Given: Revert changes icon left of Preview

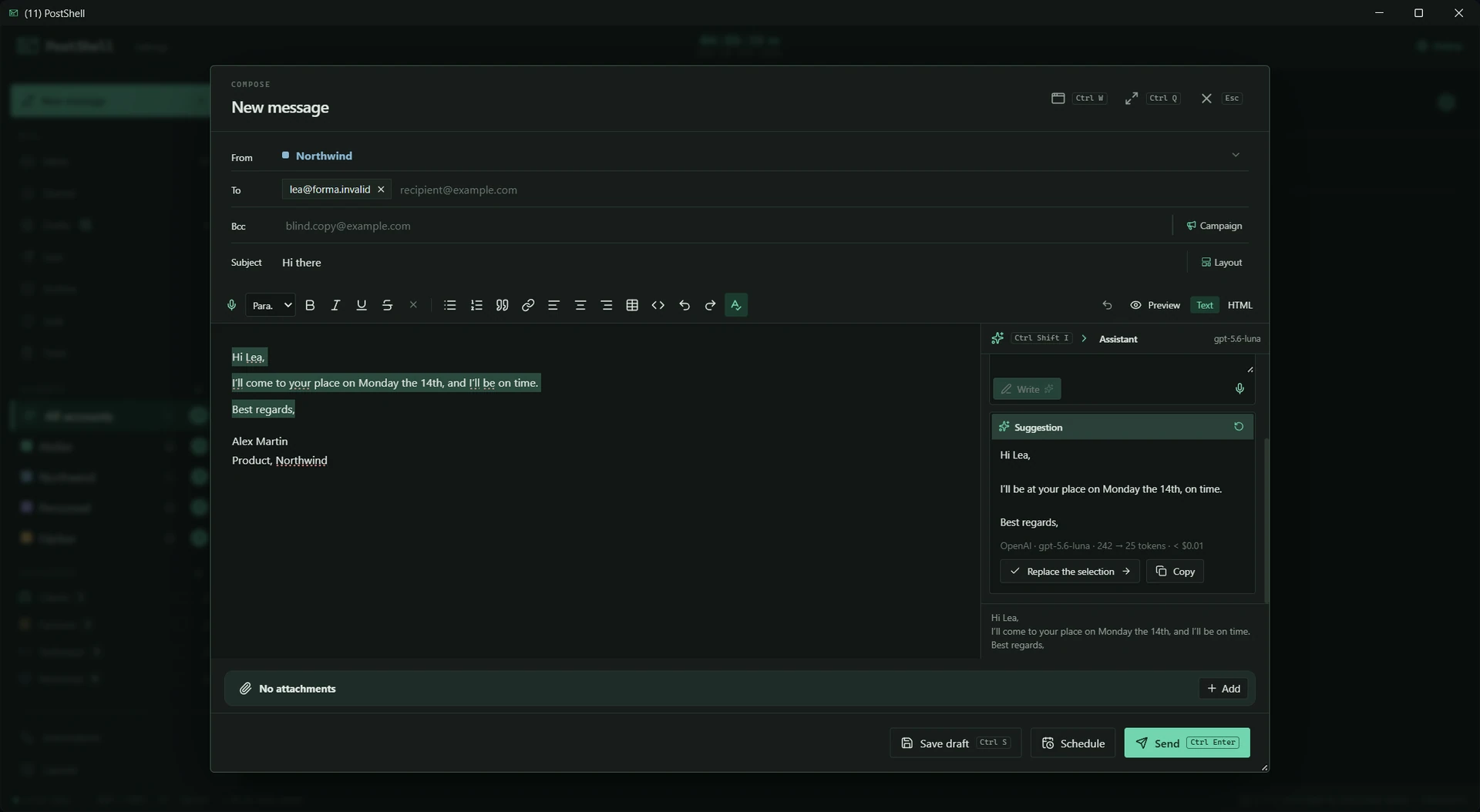Looking at the screenshot, I should [x=1107, y=305].
